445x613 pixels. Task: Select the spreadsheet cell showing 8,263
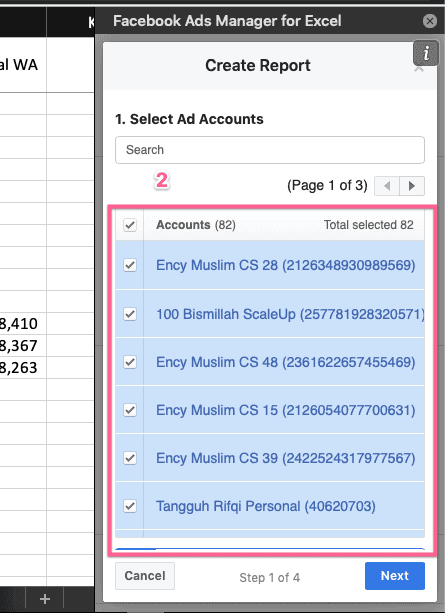coord(23,367)
